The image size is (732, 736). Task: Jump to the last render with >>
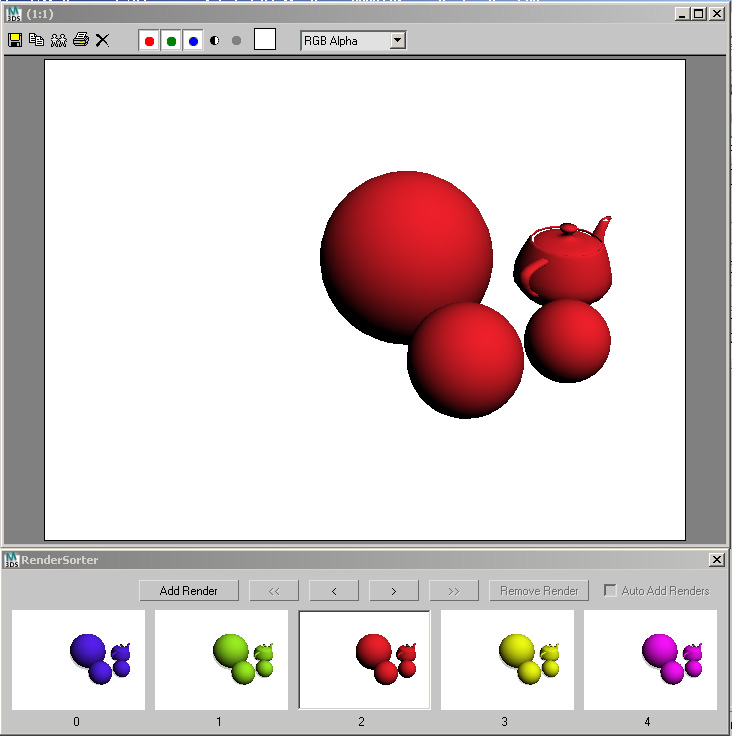click(454, 590)
